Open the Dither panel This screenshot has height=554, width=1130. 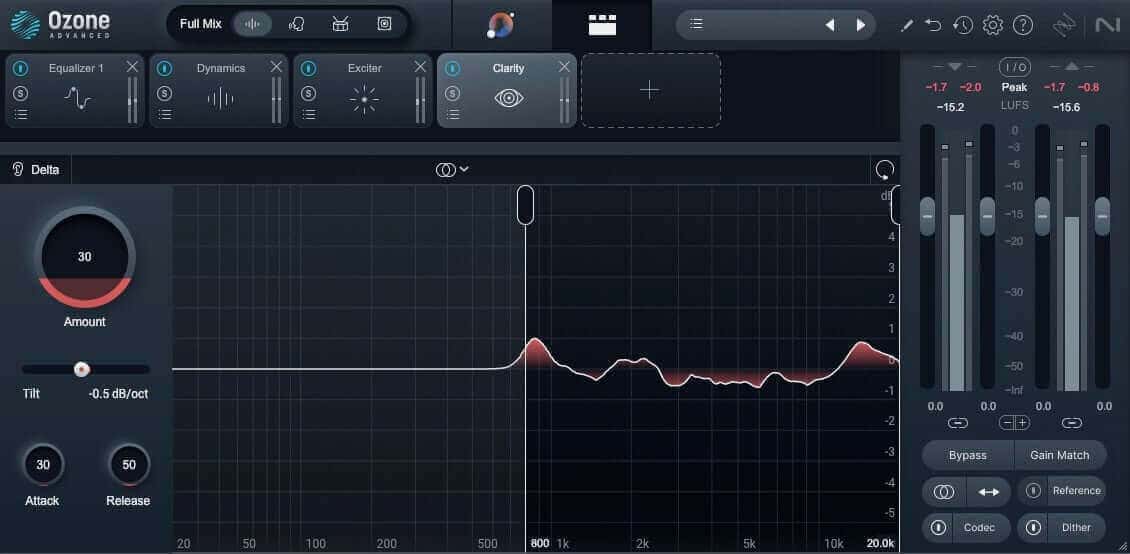point(1077,528)
